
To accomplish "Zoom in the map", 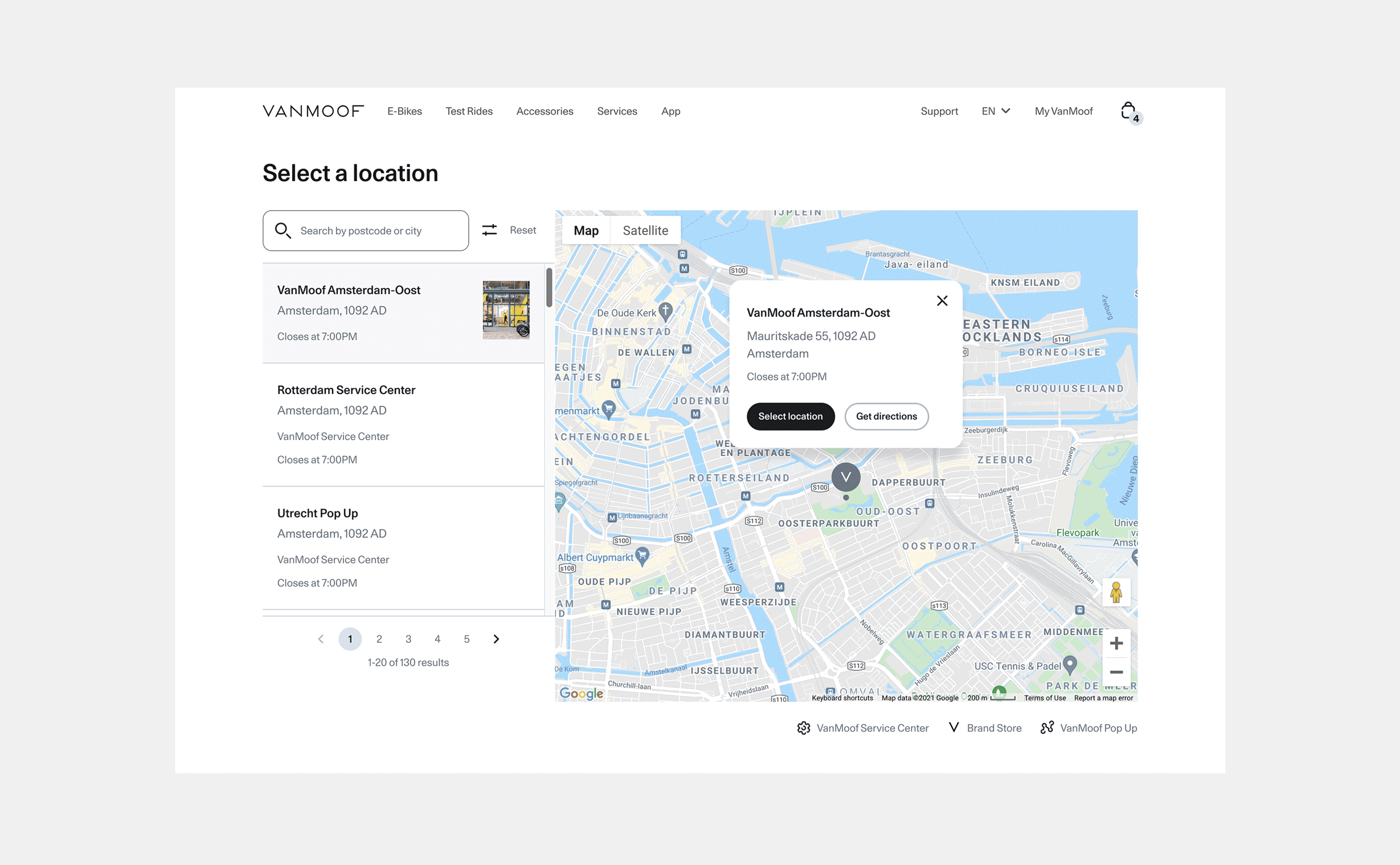I will [1116, 643].
